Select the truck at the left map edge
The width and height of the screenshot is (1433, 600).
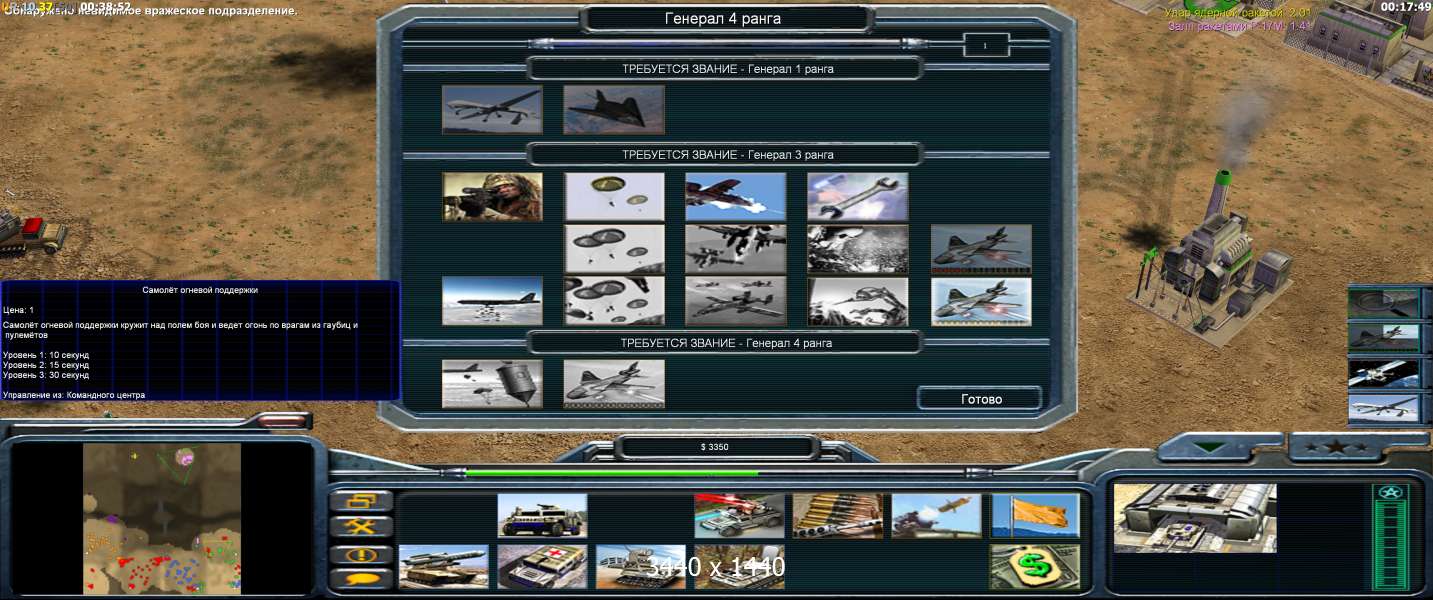coord(33,234)
